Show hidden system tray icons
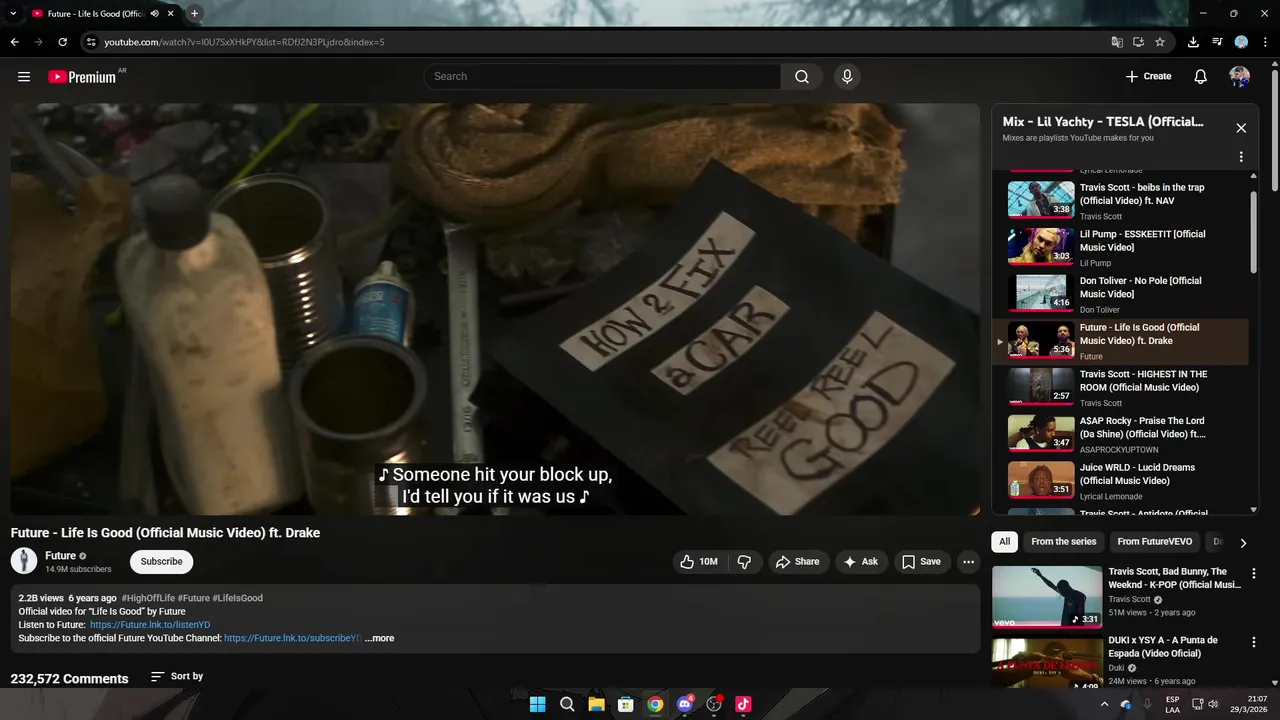1280x720 pixels. (1104, 704)
